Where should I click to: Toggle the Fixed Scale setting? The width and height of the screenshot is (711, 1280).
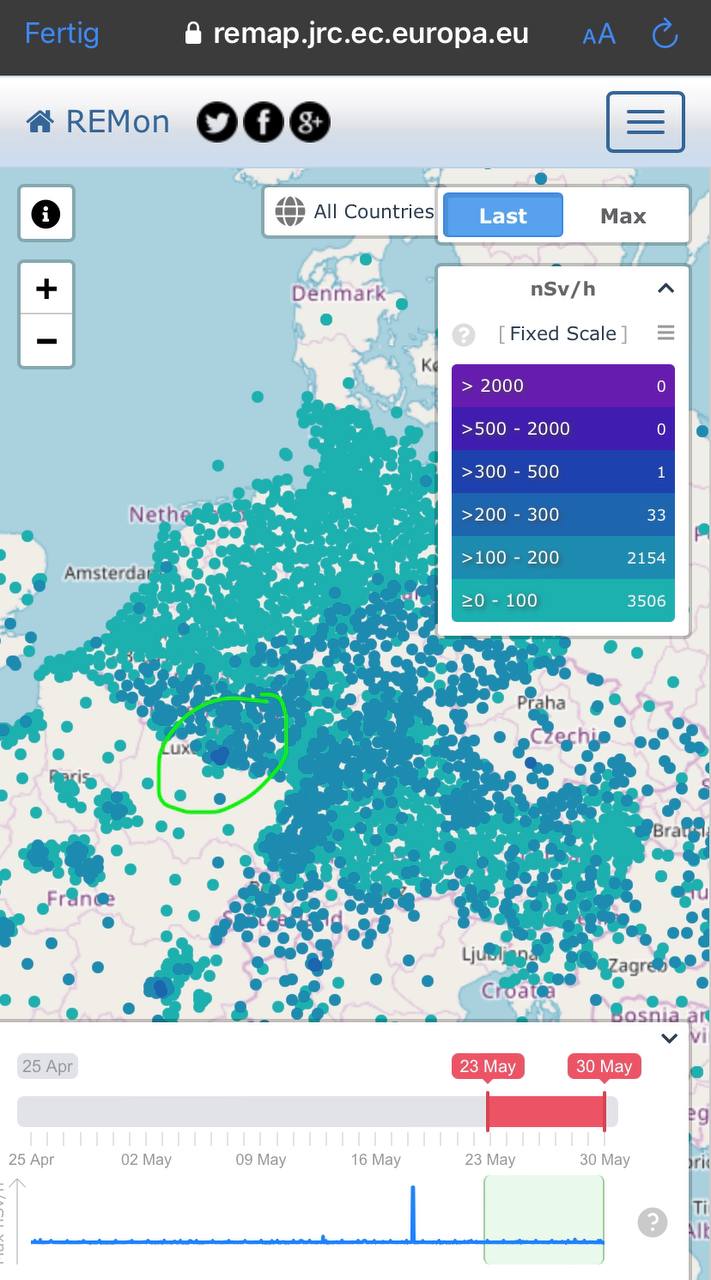pos(563,334)
